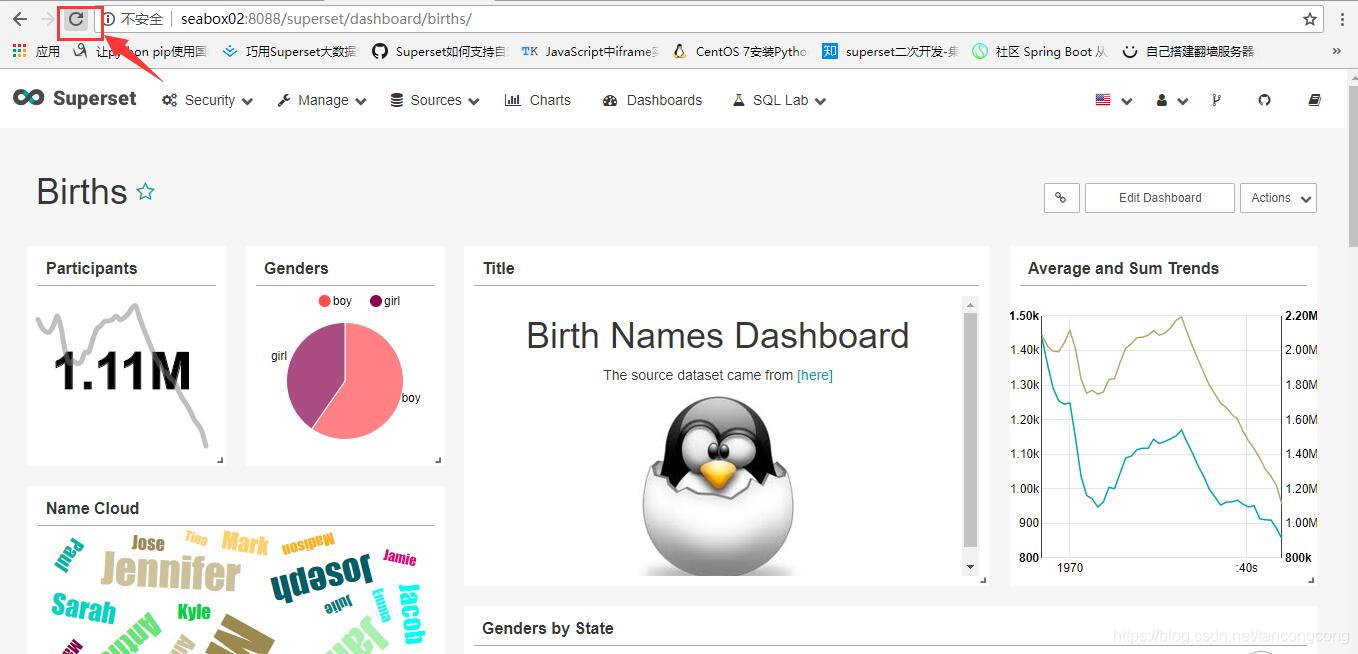
Task: Open the version control branch icon
Action: [1216, 99]
